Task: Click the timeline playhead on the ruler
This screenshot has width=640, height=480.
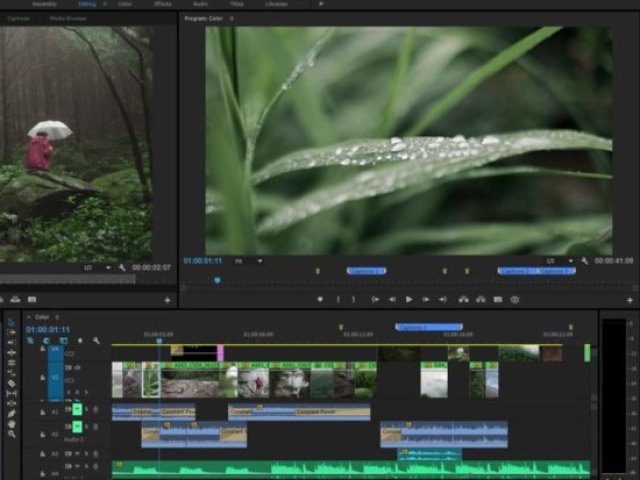Action: pyautogui.click(x=159, y=340)
